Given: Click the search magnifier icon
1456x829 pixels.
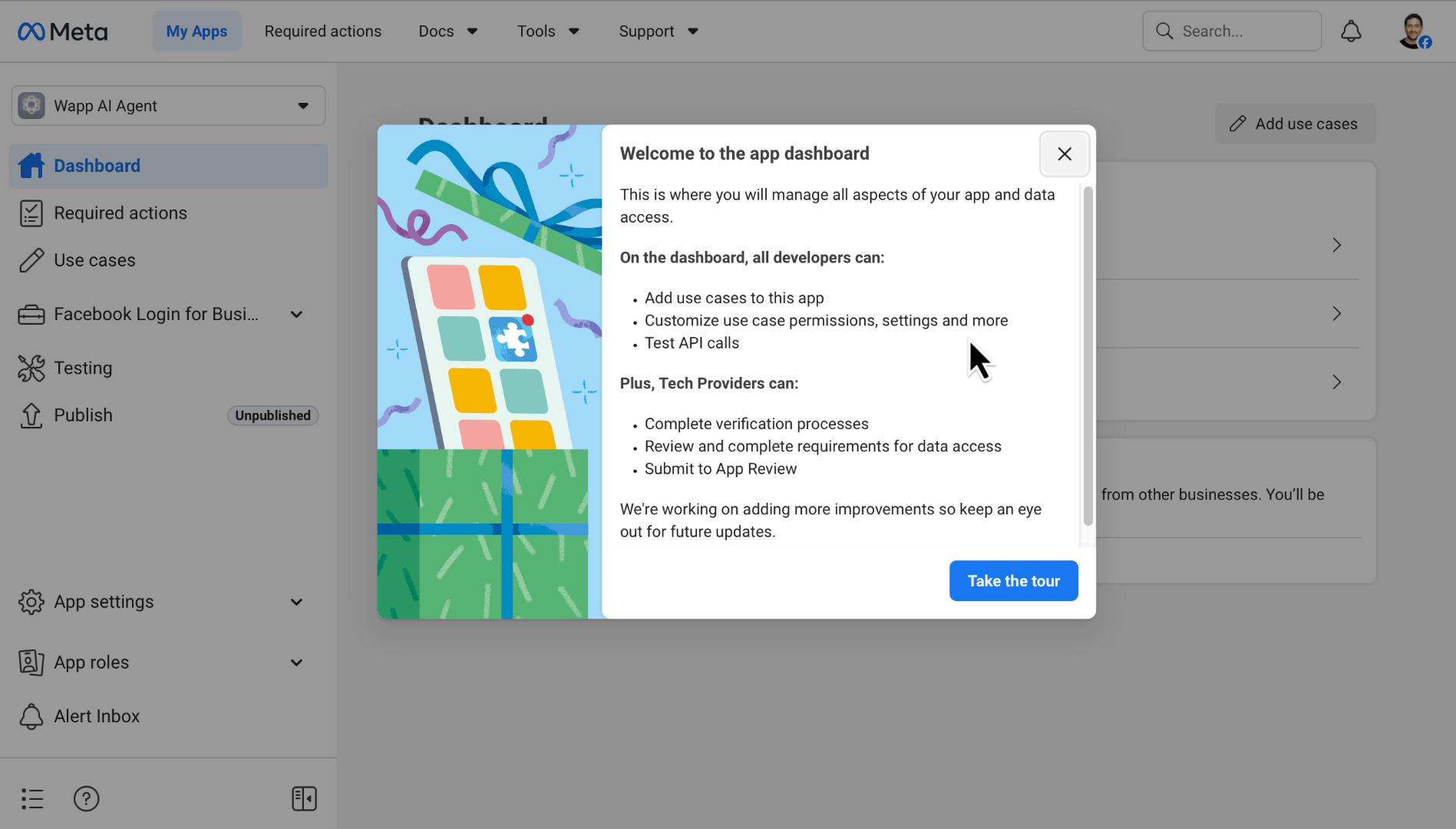Looking at the screenshot, I should coord(1164,31).
